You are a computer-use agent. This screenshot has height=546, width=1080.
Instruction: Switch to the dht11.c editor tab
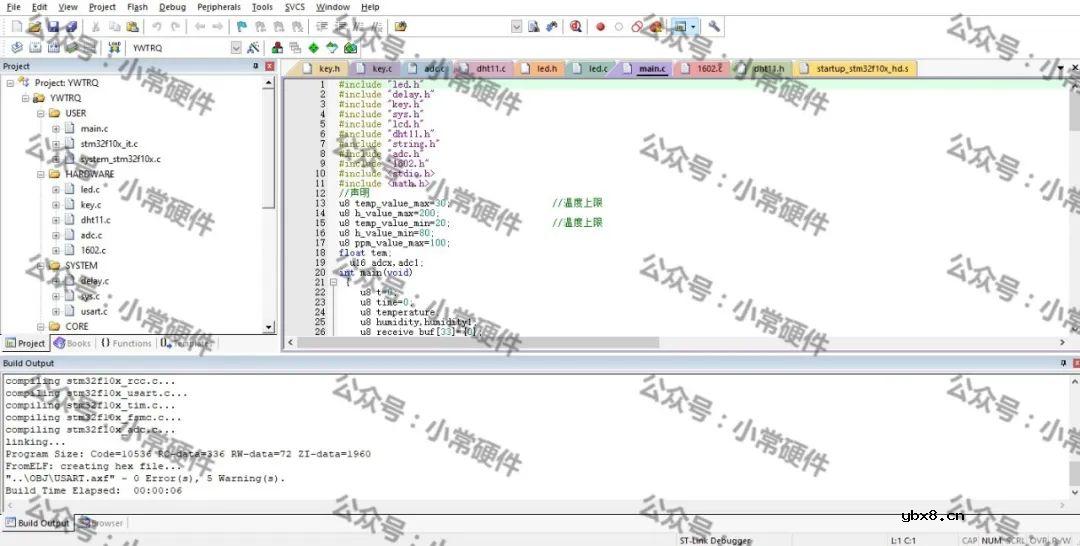[x=484, y=68]
